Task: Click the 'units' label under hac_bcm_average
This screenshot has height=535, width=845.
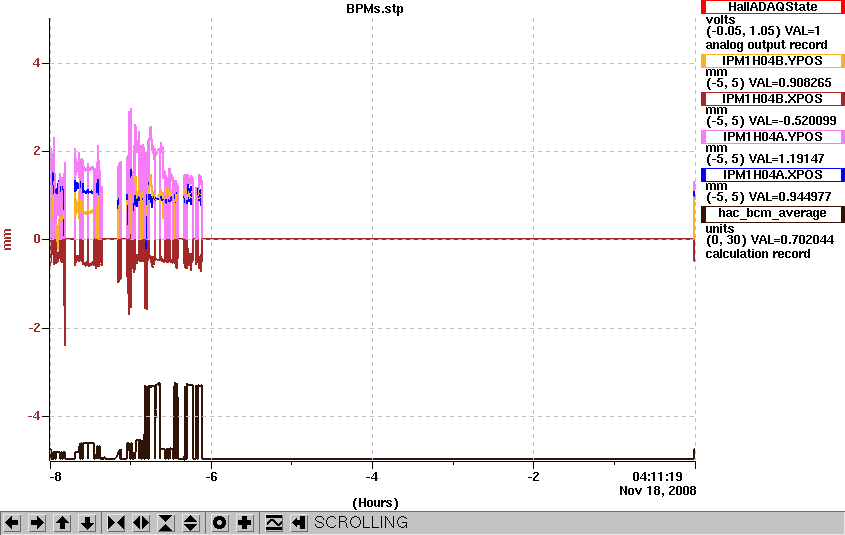Action: (719, 228)
